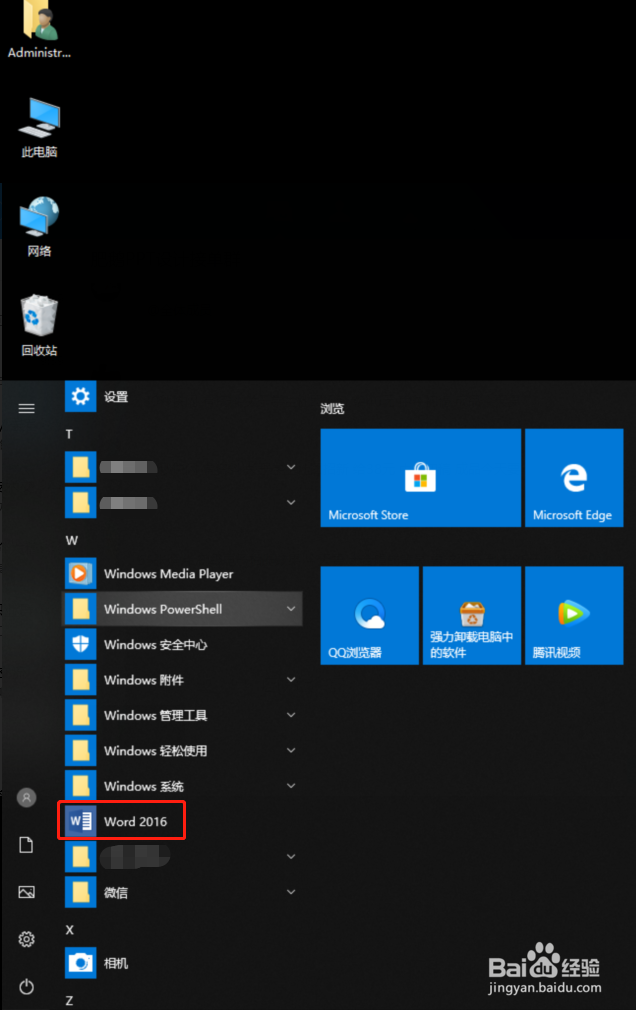Click the Windows 系统 folder icon
636x1010 pixels.
(x=81, y=786)
